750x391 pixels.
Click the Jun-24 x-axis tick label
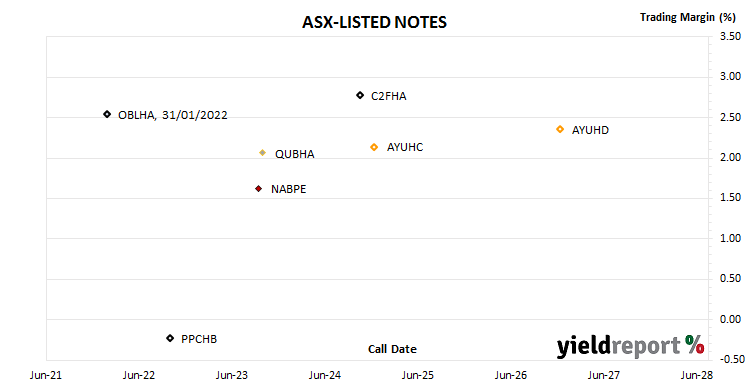click(325, 375)
